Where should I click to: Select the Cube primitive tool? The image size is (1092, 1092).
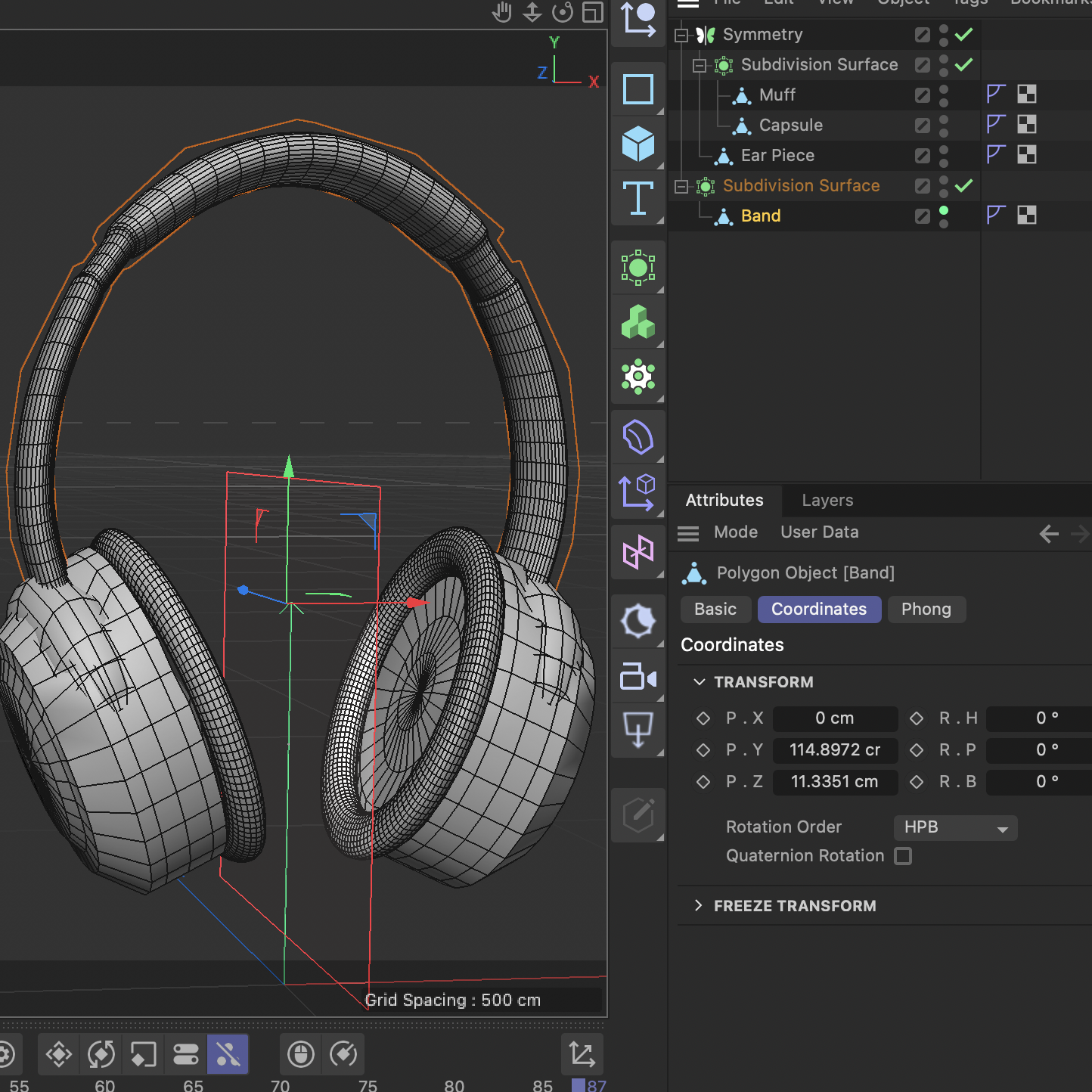tap(639, 144)
